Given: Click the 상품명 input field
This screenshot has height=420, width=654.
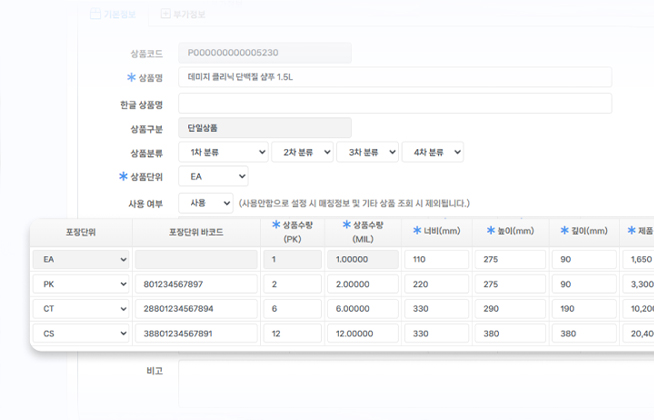Looking at the screenshot, I should coord(395,77).
